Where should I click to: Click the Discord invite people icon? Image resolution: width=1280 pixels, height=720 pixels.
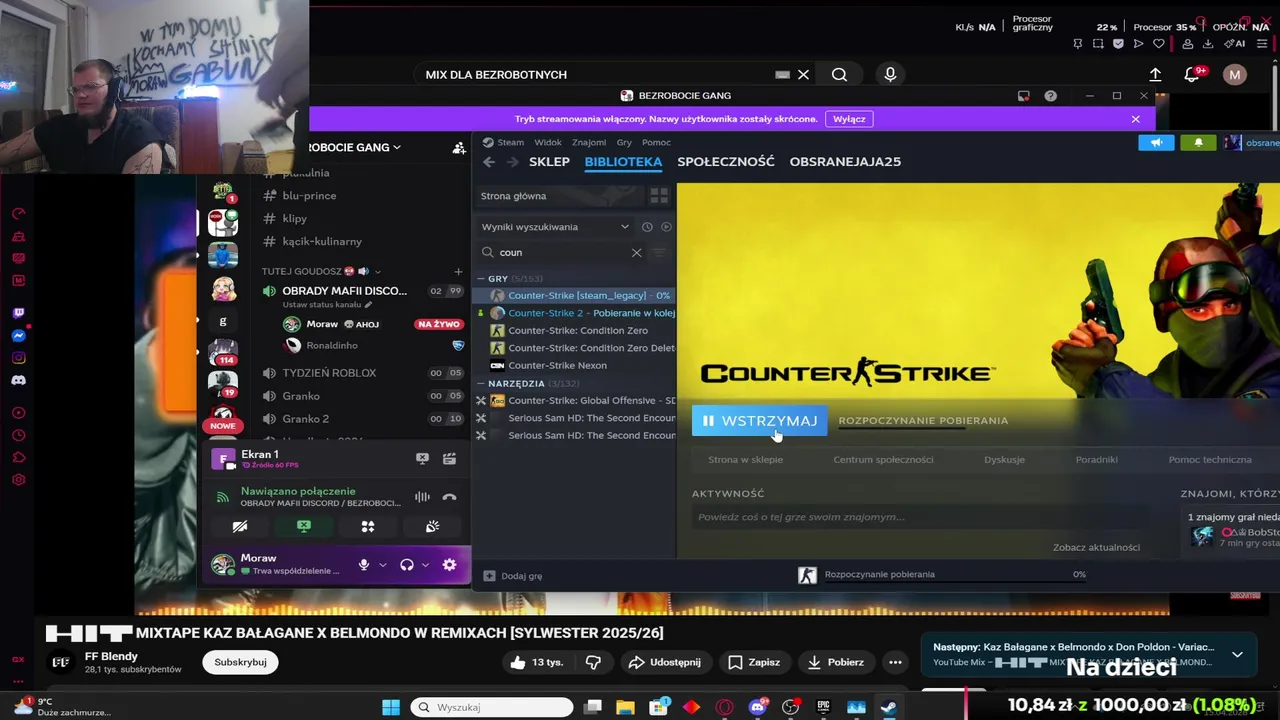[x=459, y=148]
